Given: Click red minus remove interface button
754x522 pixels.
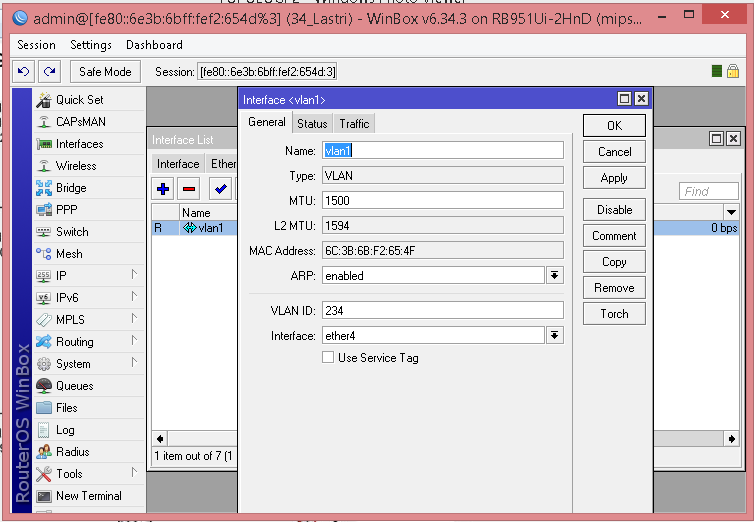Looking at the screenshot, I should click(x=189, y=189).
